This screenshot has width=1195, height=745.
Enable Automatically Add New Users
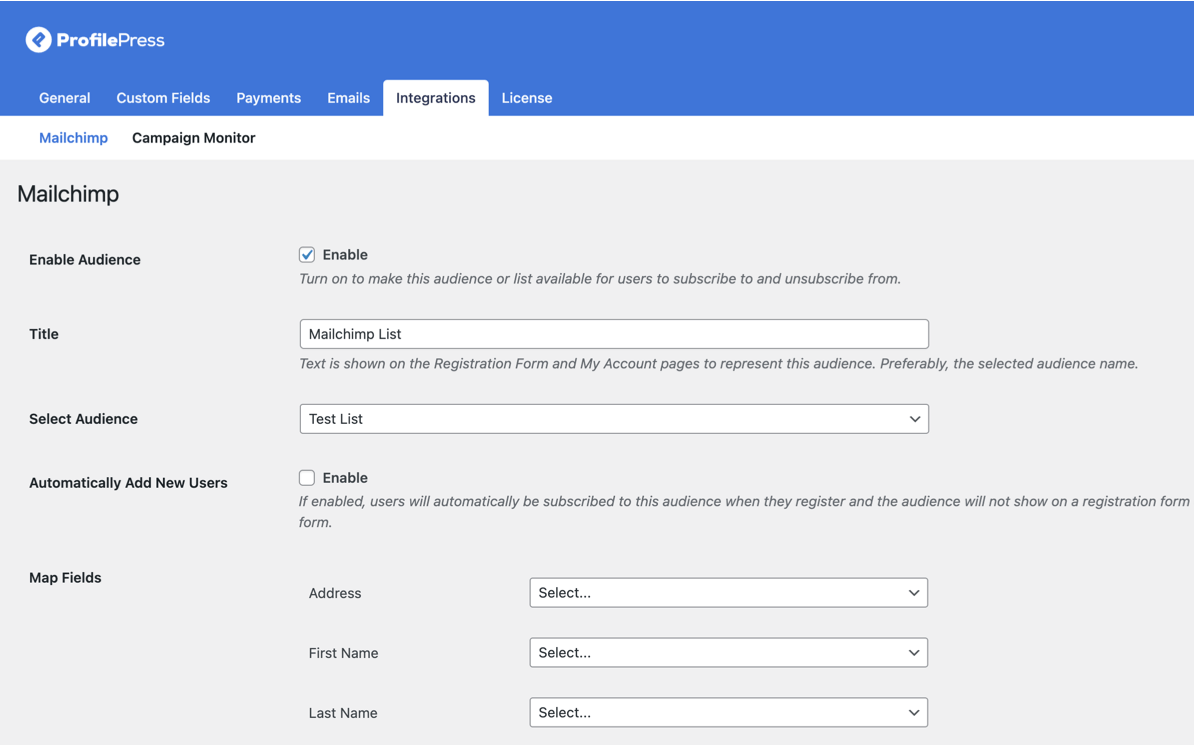(307, 477)
